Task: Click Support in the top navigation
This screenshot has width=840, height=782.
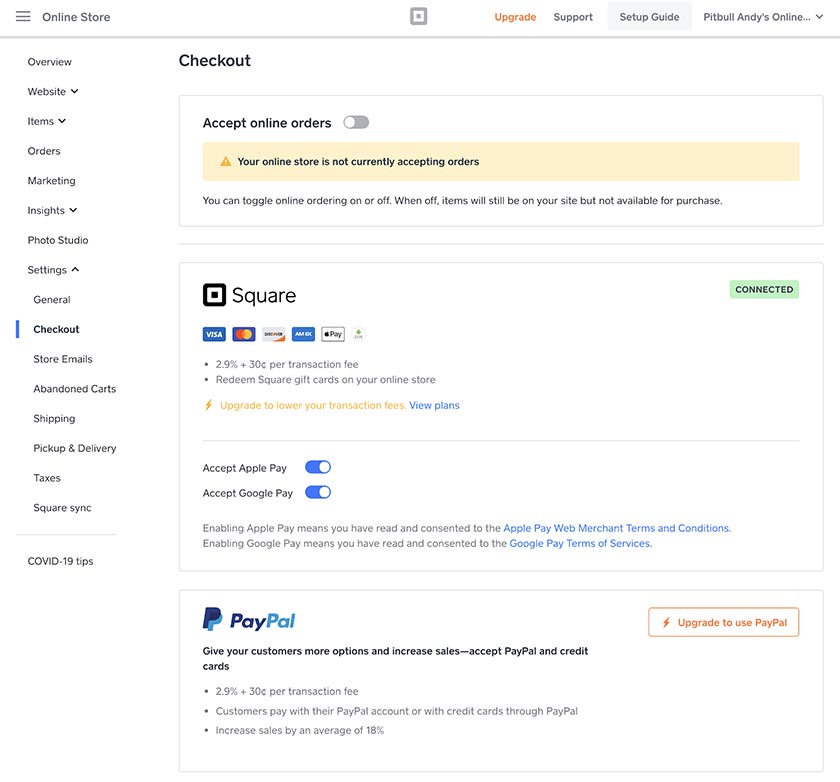Action: click(573, 16)
